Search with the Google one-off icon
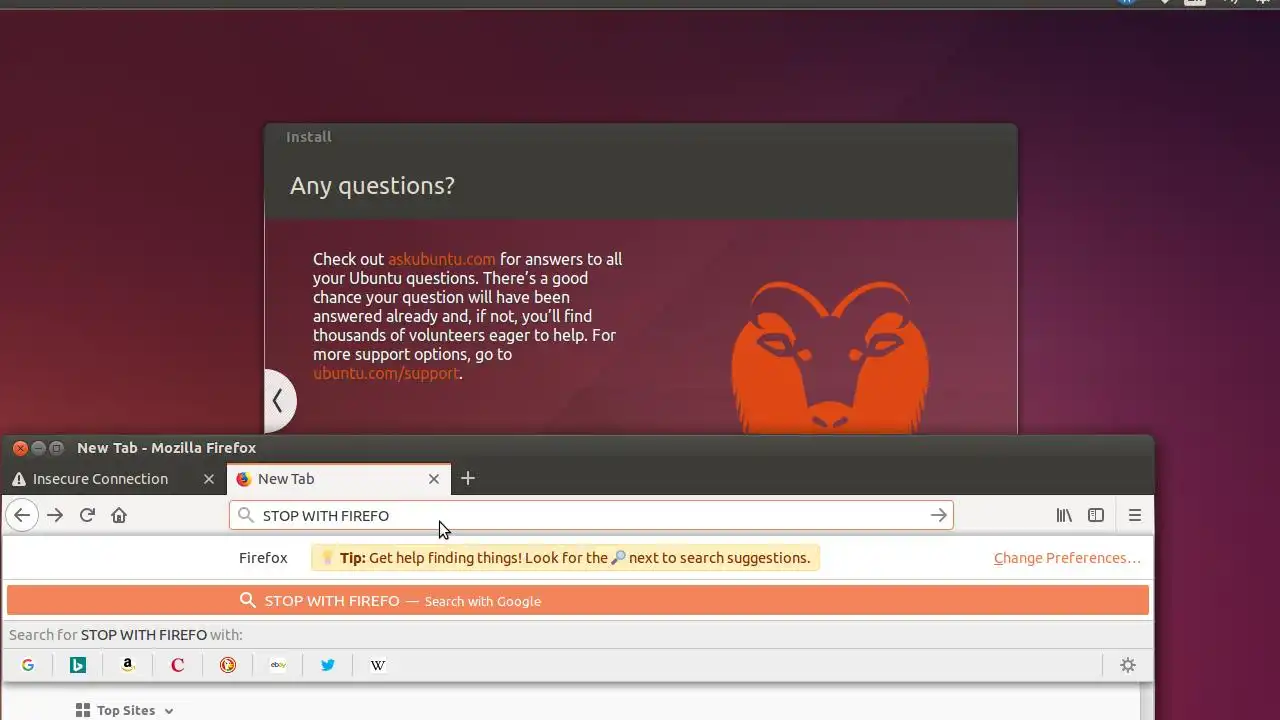Screen dimensions: 1280x720 click(28, 665)
